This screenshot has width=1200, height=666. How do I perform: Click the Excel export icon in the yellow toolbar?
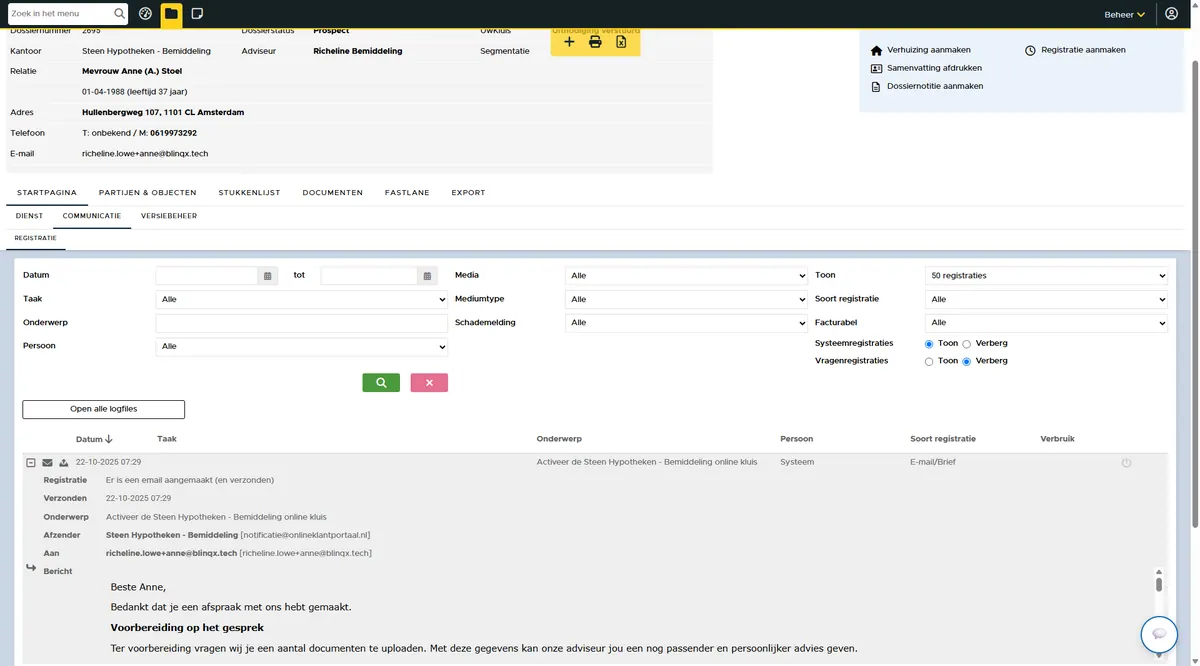pyautogui.click(x=621, y=42)
